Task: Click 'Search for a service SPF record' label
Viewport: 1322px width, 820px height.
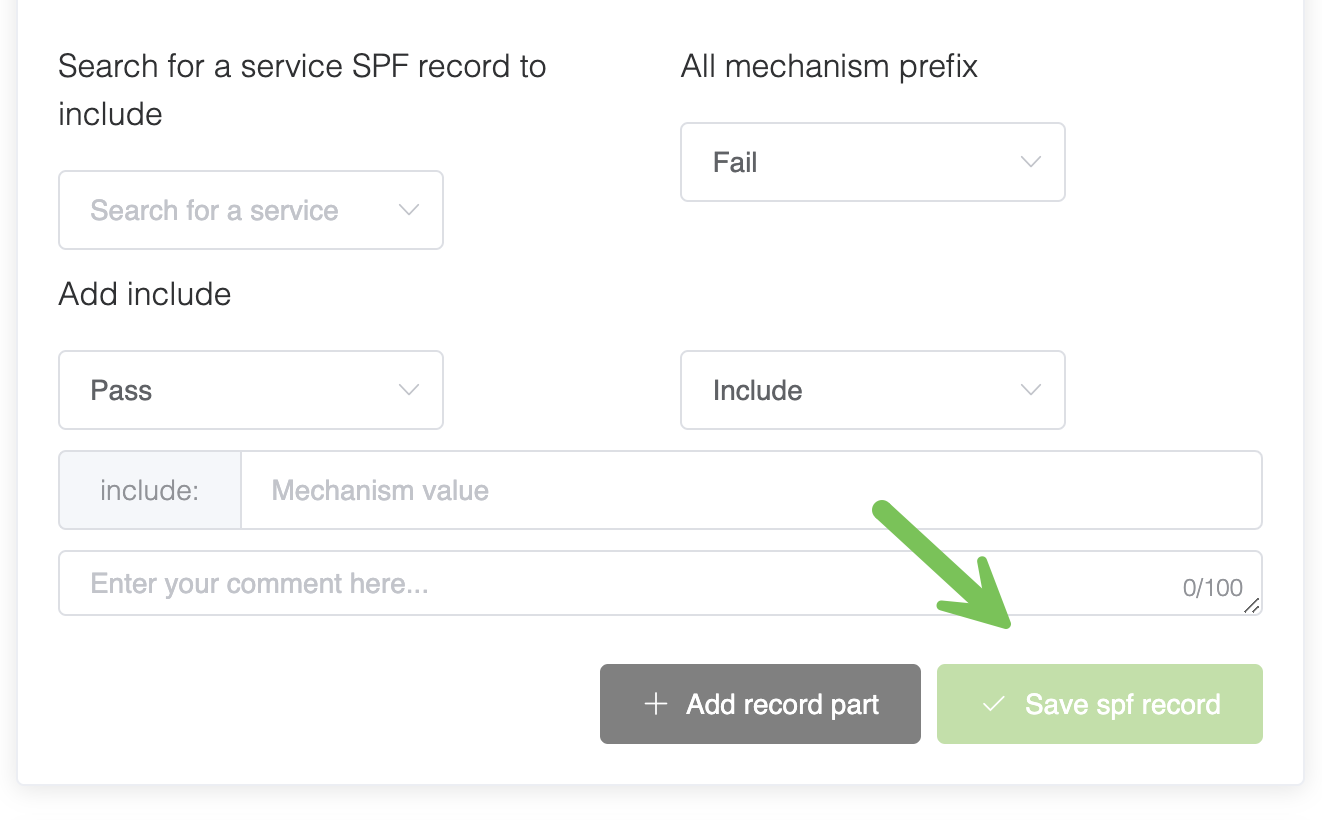Action: tap(302, 90)
